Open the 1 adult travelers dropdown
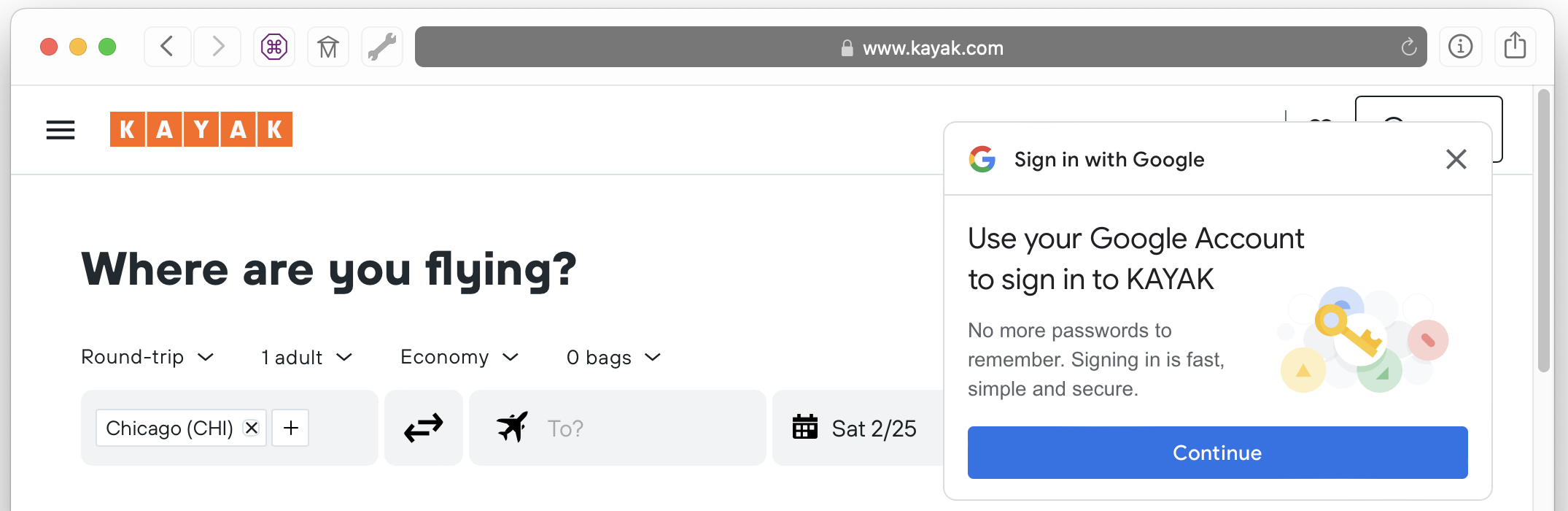Viewport: 1568px width, 511px height. (307, 357)
